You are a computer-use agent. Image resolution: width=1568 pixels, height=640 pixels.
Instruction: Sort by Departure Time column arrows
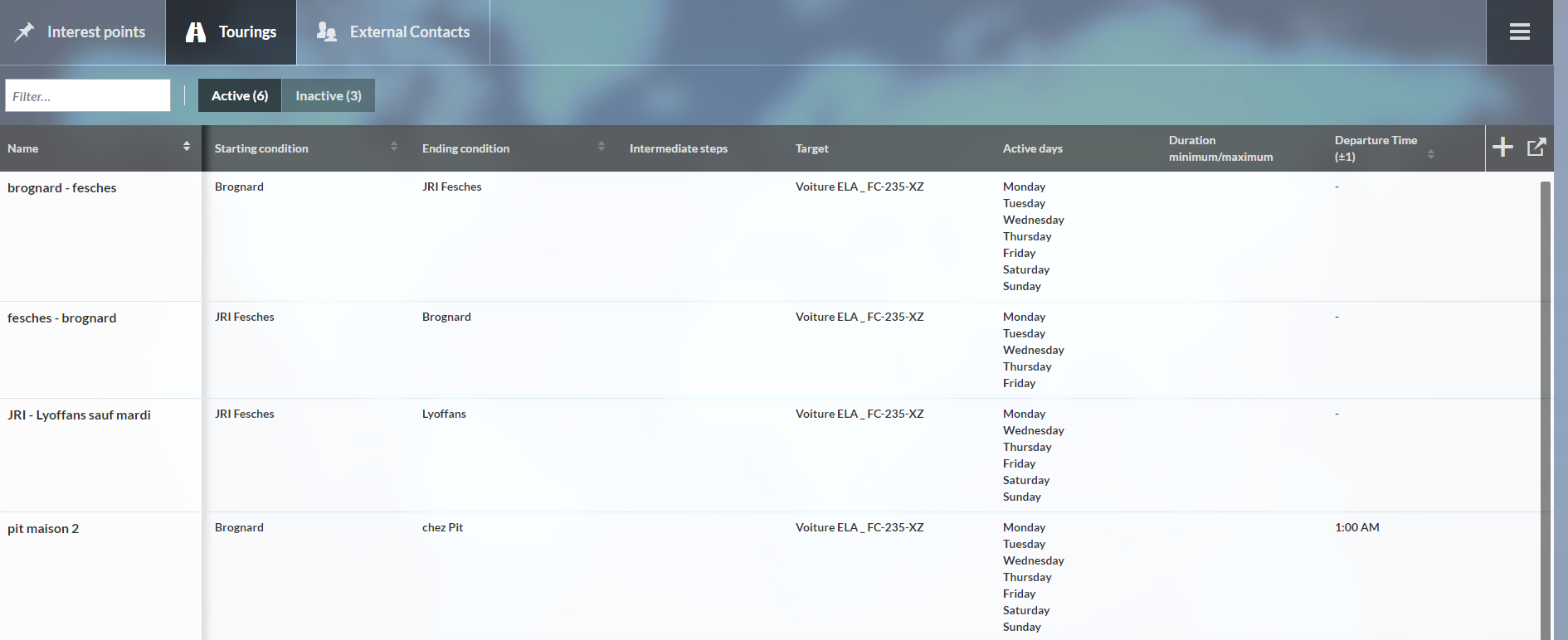tap(1431, 155)
